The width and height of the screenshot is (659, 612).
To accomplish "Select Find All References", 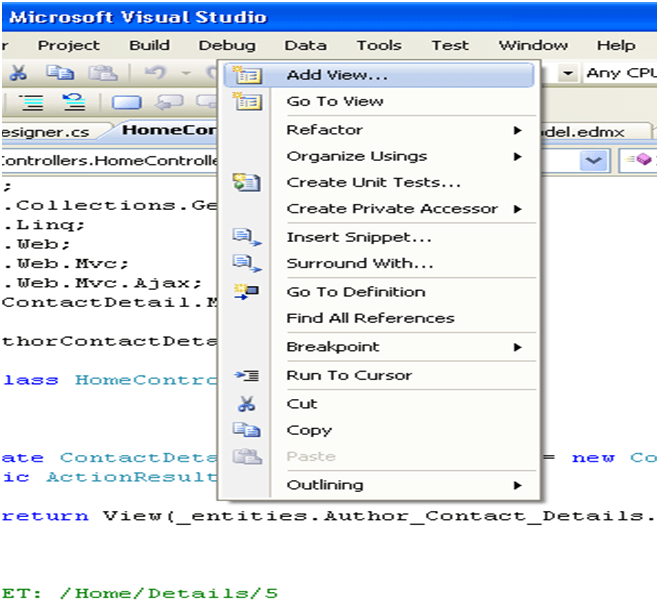I will [x=370, y=318].
